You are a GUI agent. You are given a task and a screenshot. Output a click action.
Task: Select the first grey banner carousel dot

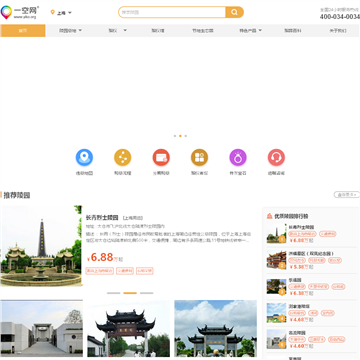coord(175,136)
